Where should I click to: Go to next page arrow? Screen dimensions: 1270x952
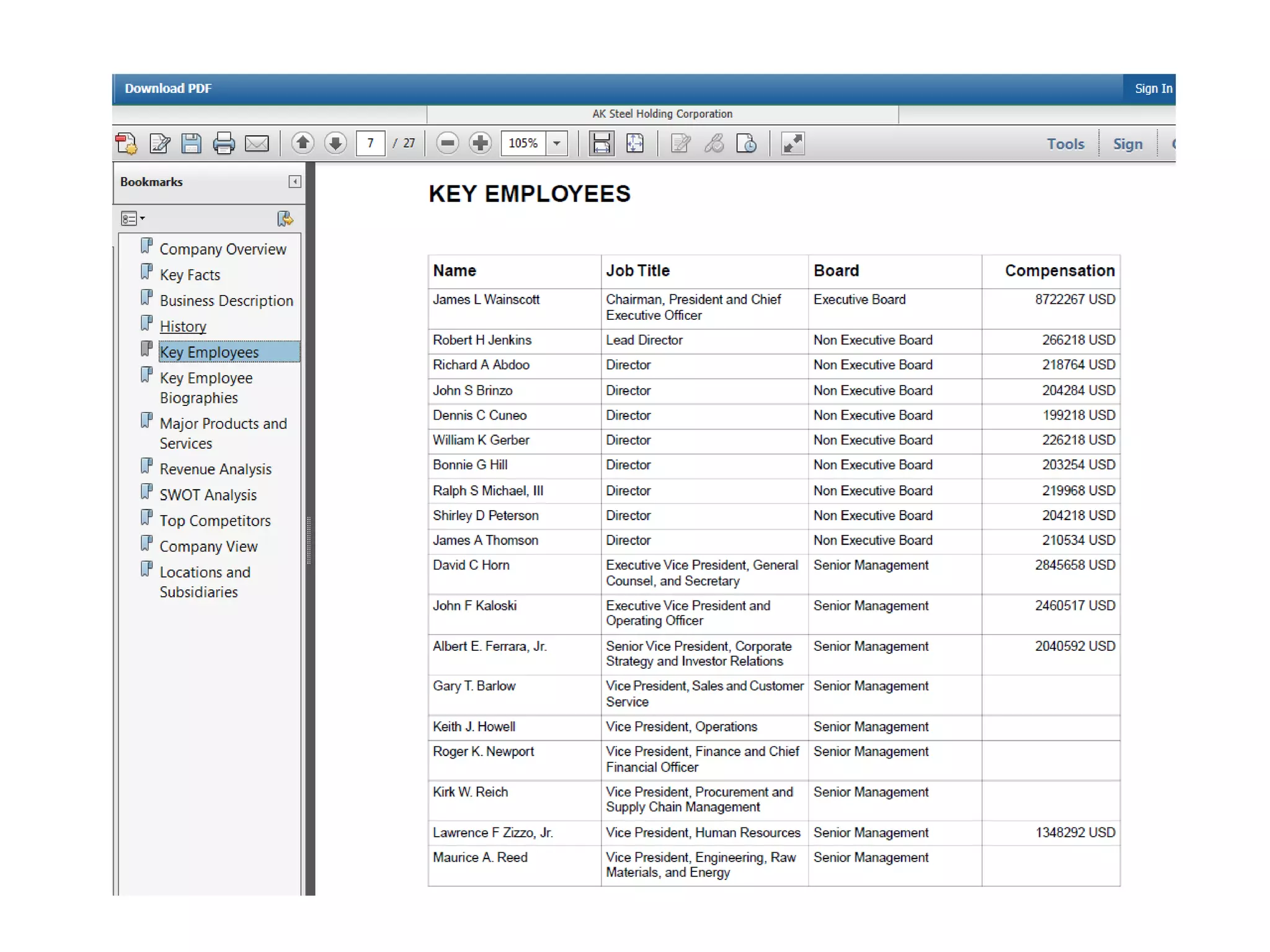point(335,144)
